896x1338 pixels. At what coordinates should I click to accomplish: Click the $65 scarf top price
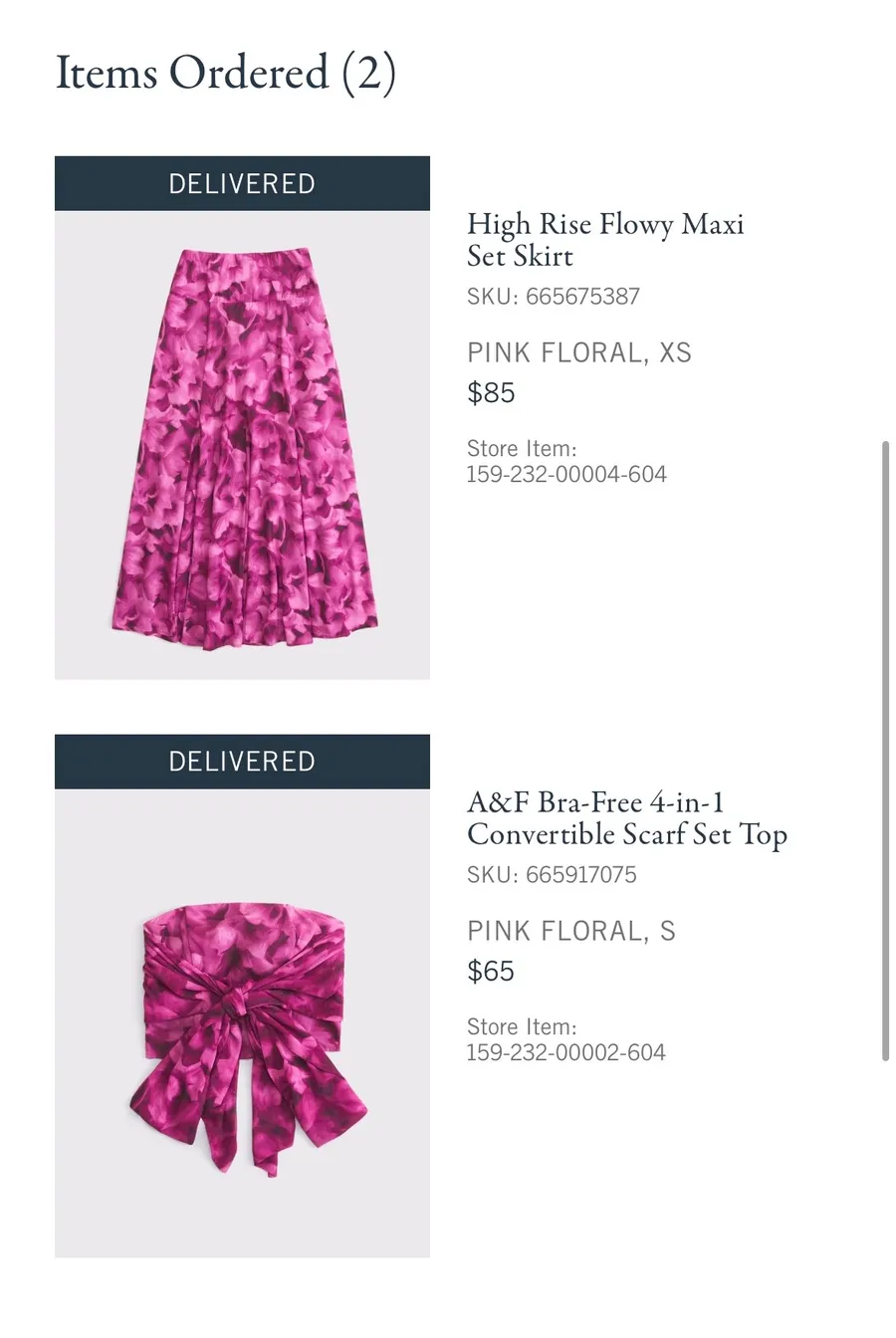point(491,972)
